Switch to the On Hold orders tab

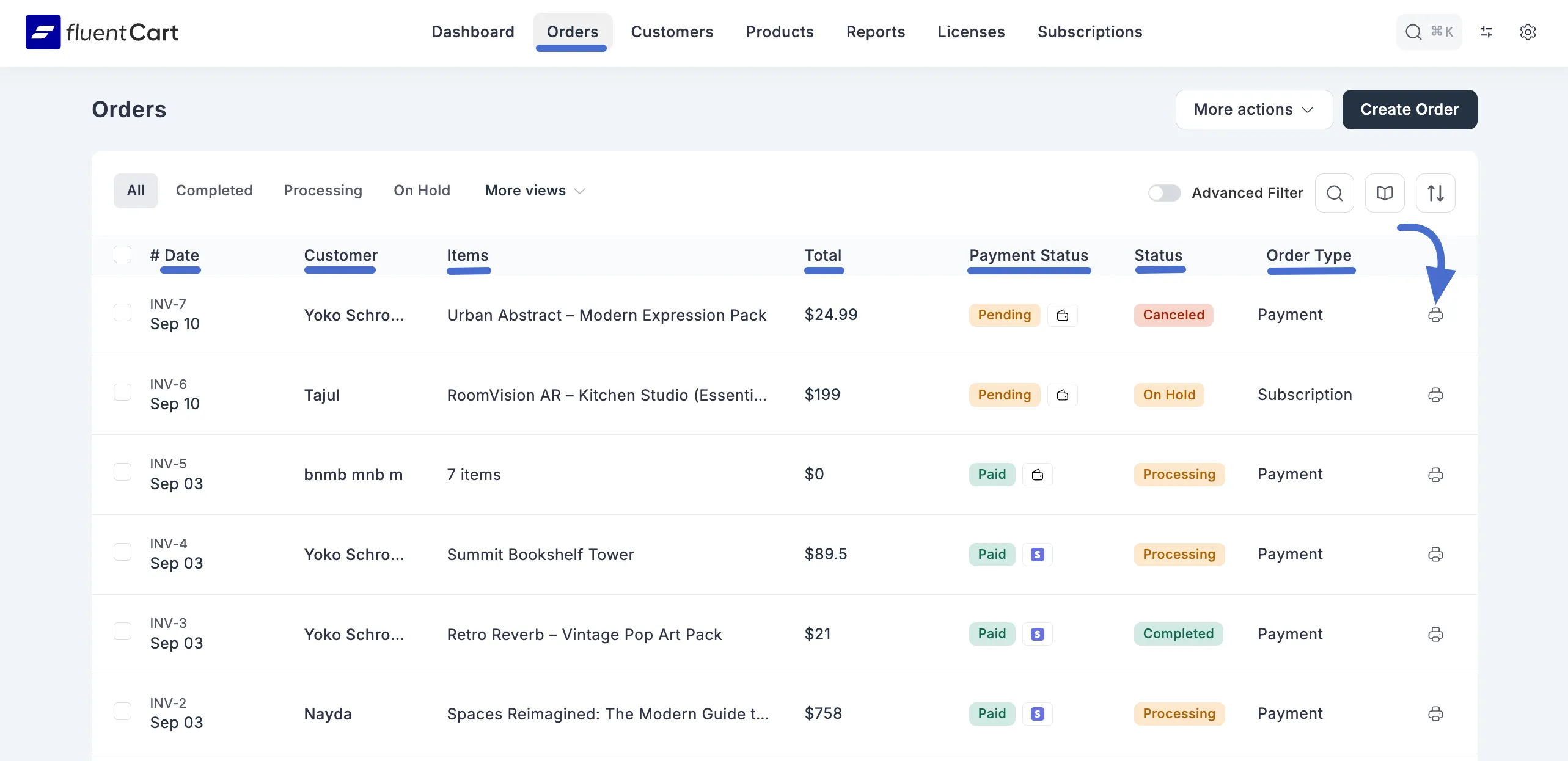(x=422, y=190)
